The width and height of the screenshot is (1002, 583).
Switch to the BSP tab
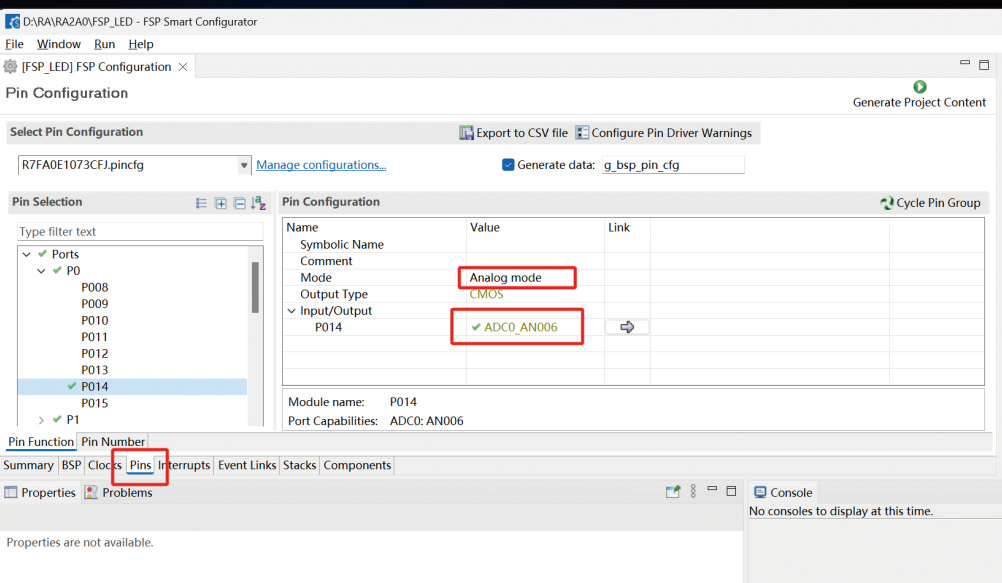click(72, 465)
